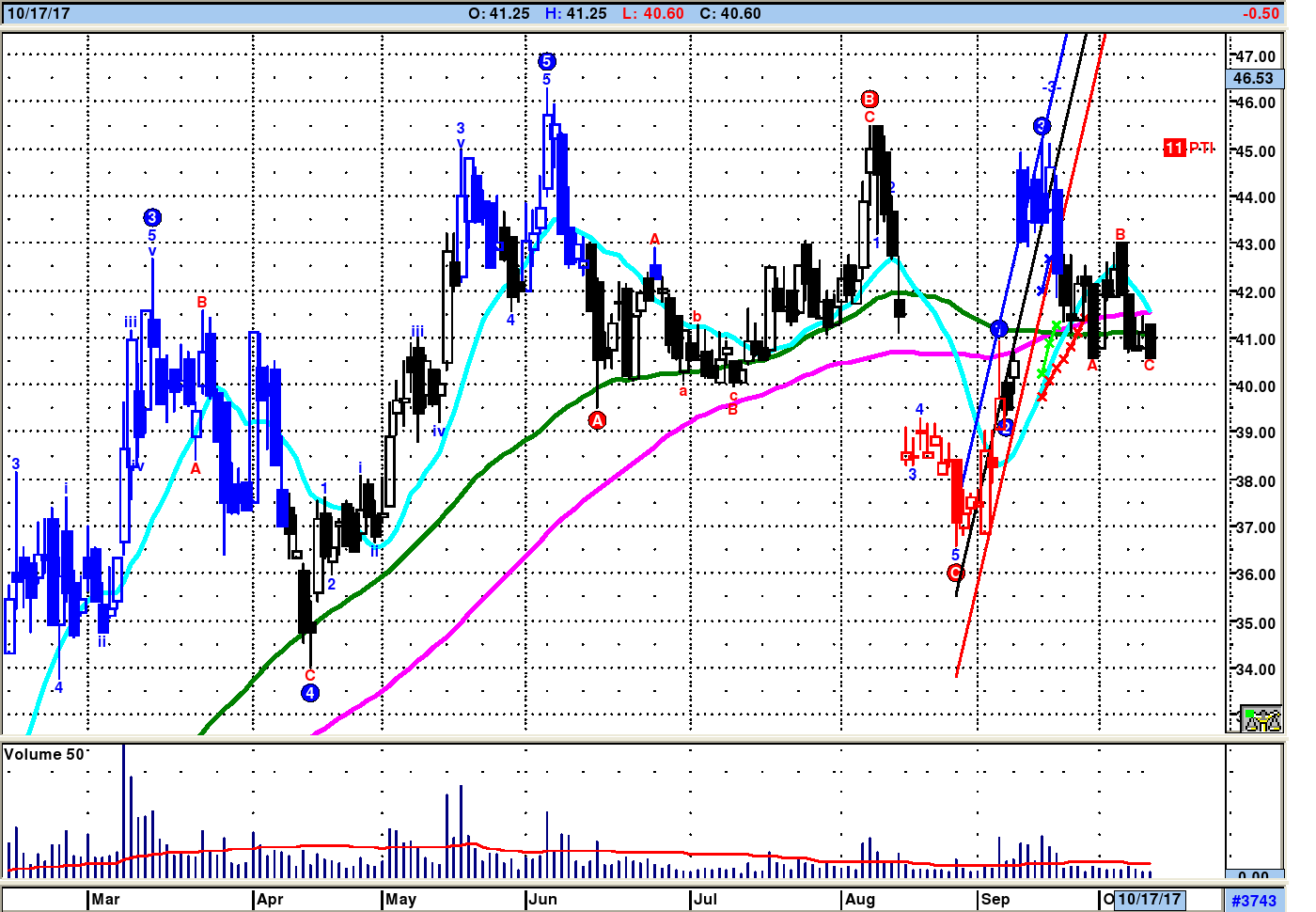
Task: Click the #3743 bar count box
Action: point(1254,901)
